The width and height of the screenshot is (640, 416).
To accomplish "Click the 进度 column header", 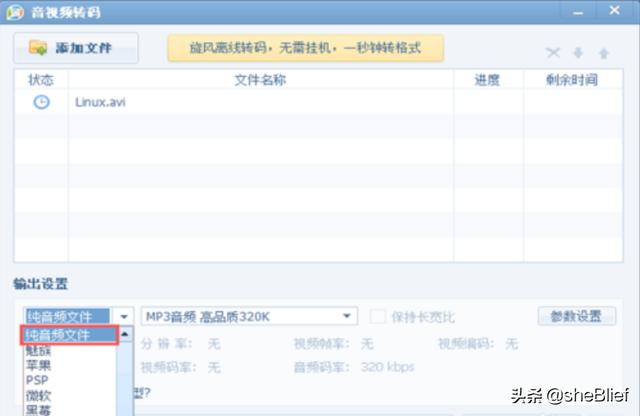I will coord(487,80).
